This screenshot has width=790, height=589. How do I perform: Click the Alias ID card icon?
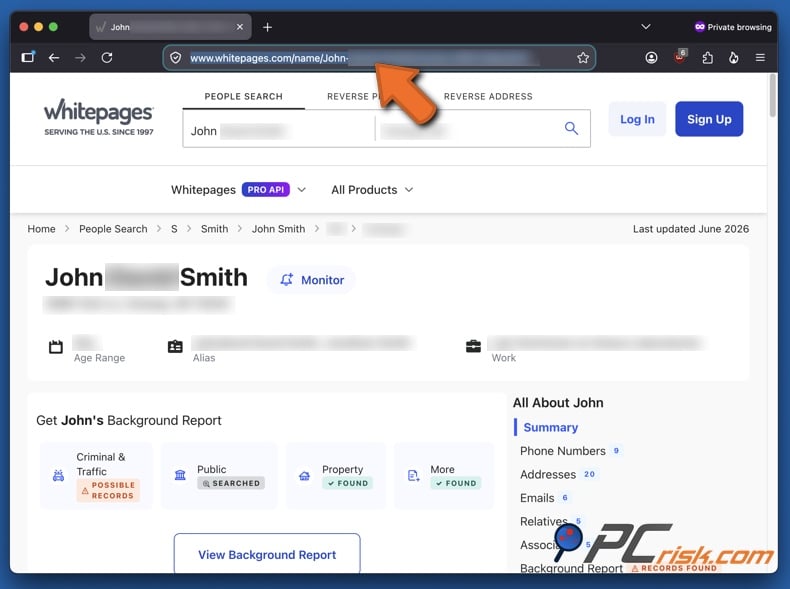pyautogui.click(x=175, y=347)
